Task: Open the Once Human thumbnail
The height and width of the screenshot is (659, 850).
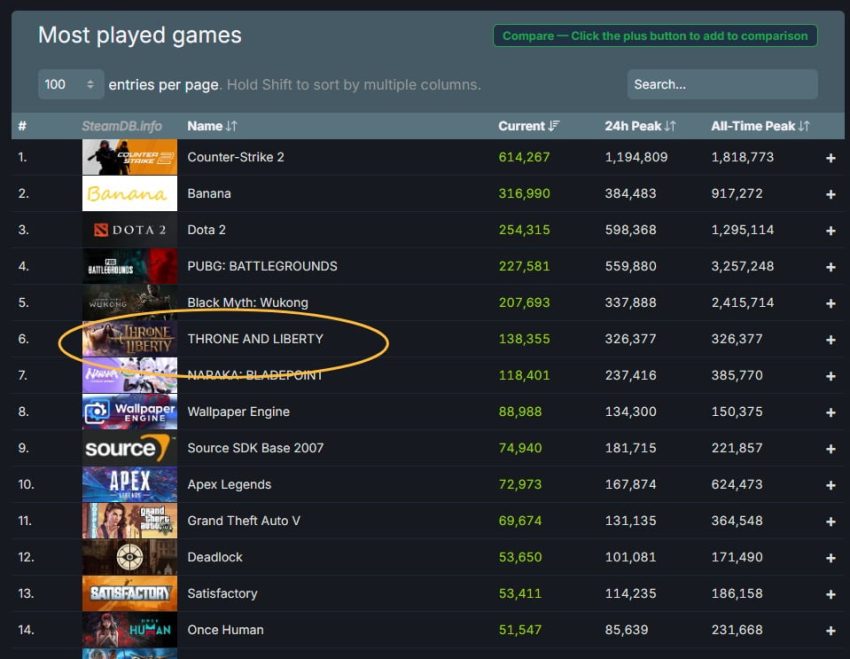Action: tap(130, 629)
